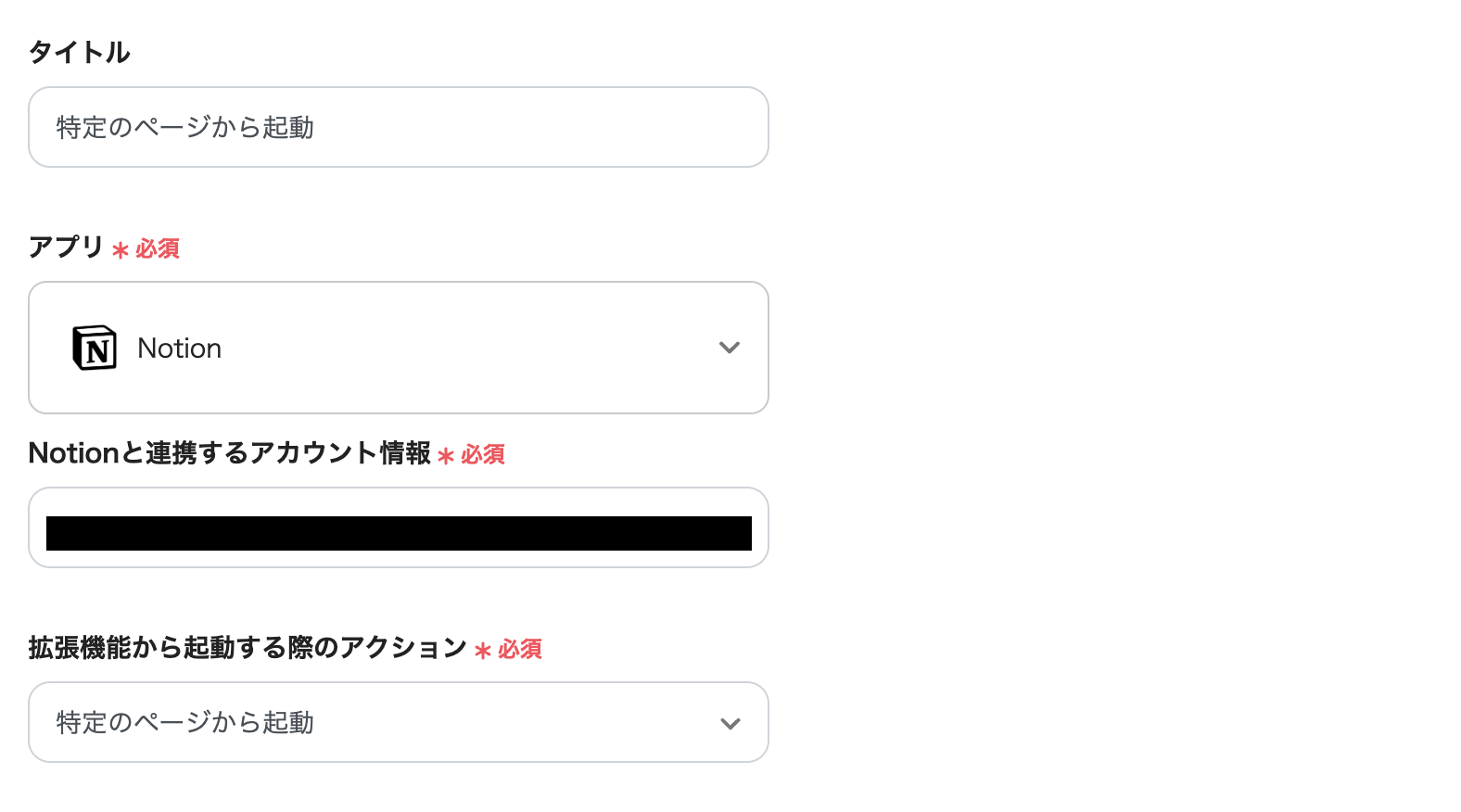
Task: Click the タイトル input field
Action: [398, 127]
